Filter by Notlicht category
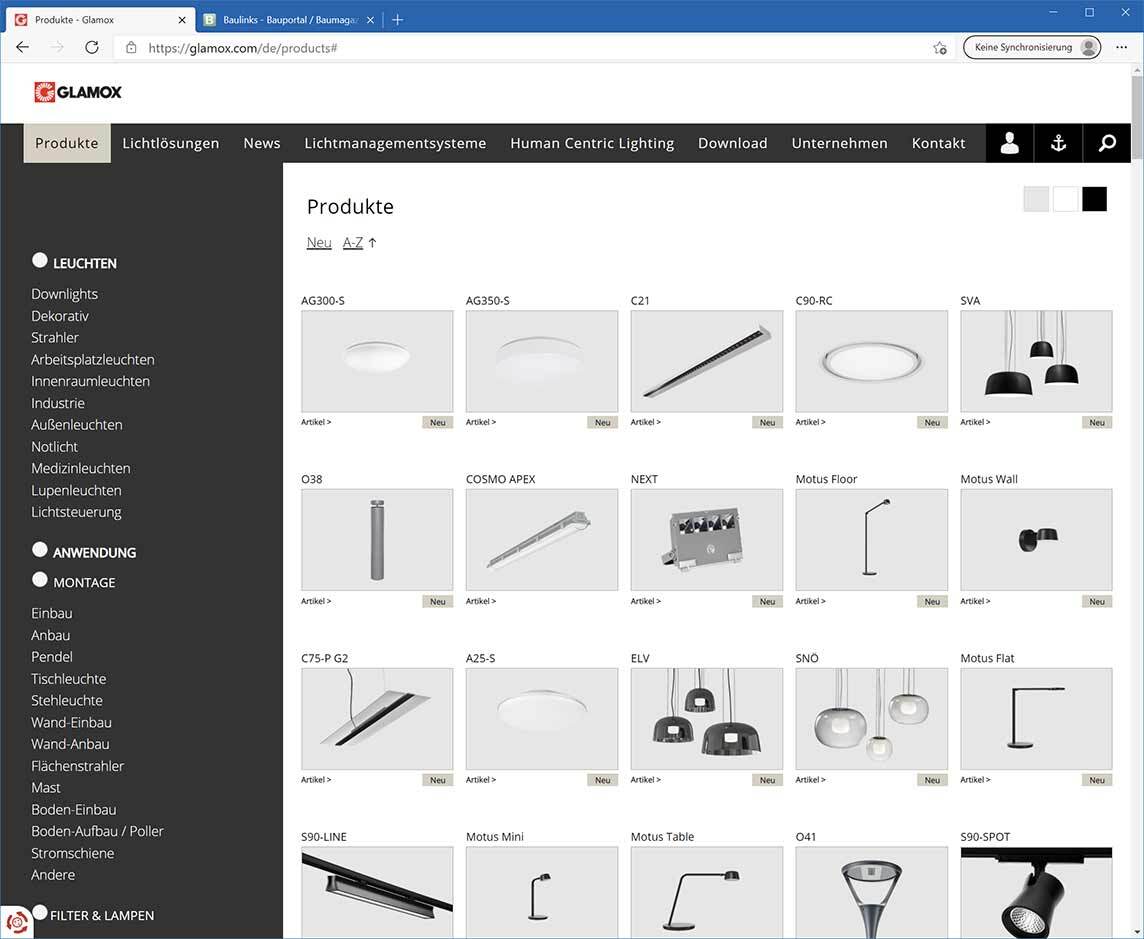1144x939 pixels. coord(54,447)
